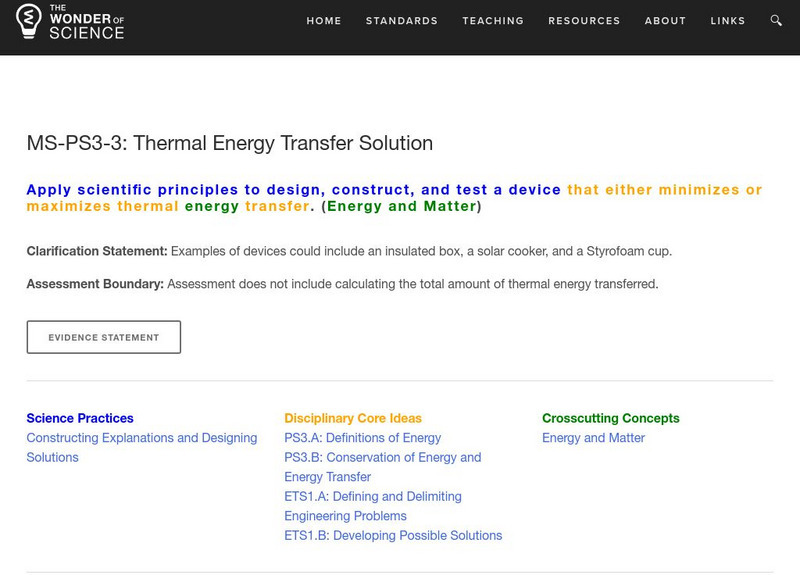Follow ETS1.A: Defining and Delimiting link
Viewport: 800px width, 575px height.
pos(372,496)
